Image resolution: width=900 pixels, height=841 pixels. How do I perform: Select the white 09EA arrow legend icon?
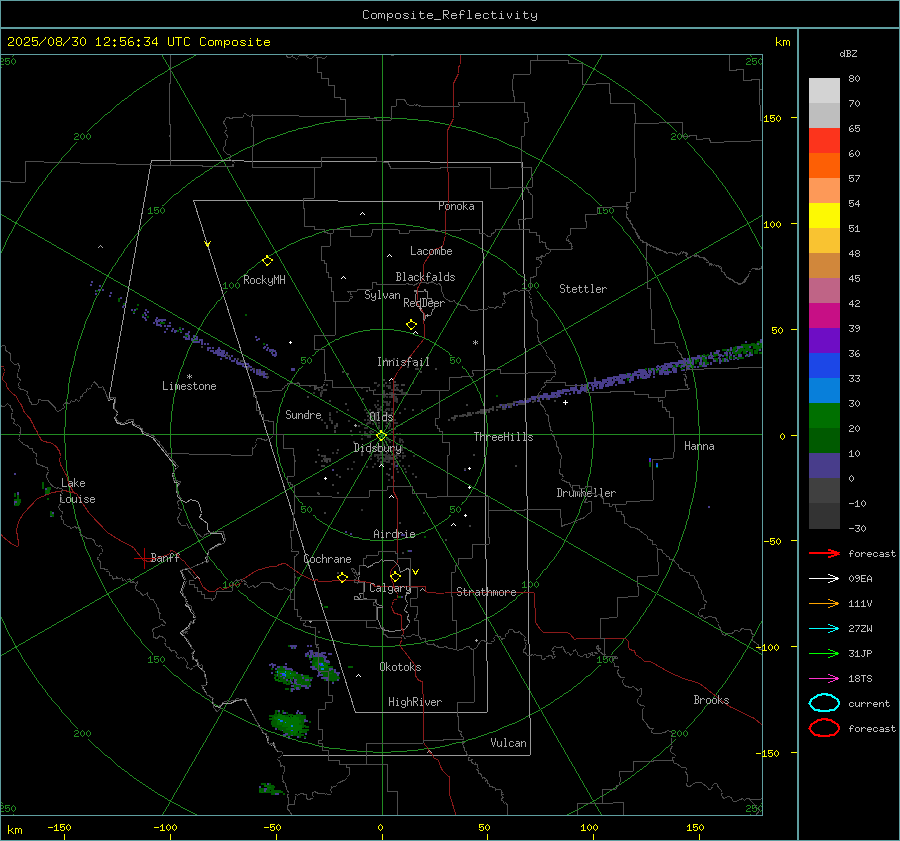click(x=824, y=579)
